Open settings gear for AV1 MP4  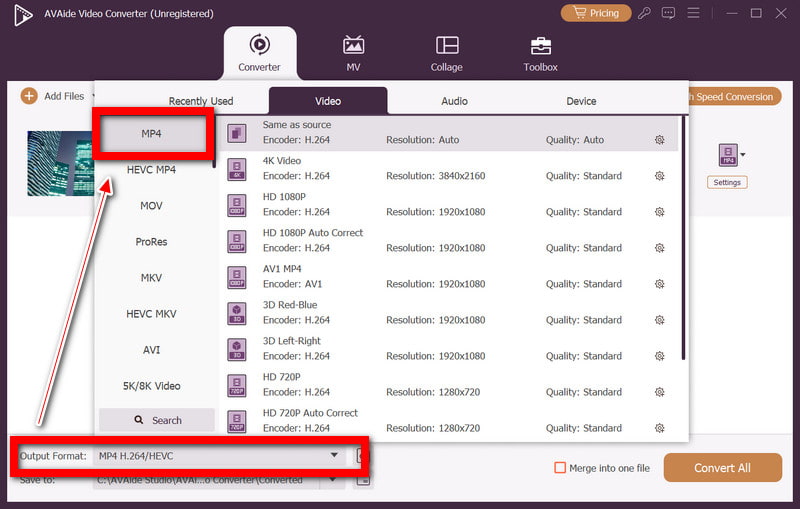pos(659,284)
